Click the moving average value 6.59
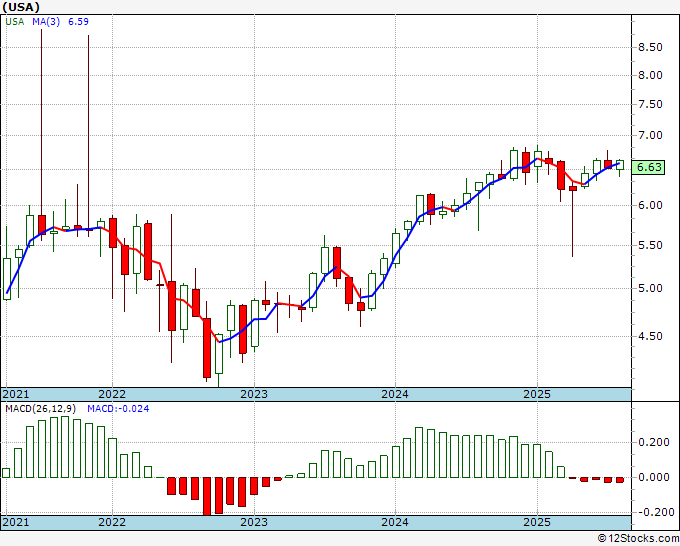 click(x=78, y=22)
